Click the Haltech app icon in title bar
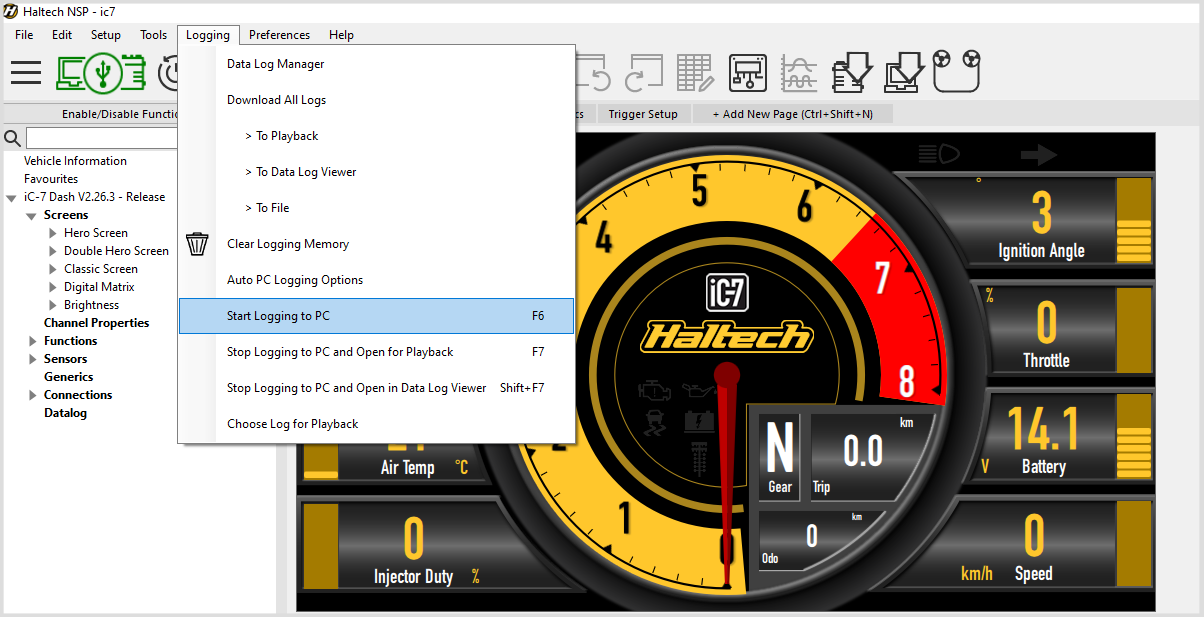This screenshot has width=1204, height=617. (11, 10)
